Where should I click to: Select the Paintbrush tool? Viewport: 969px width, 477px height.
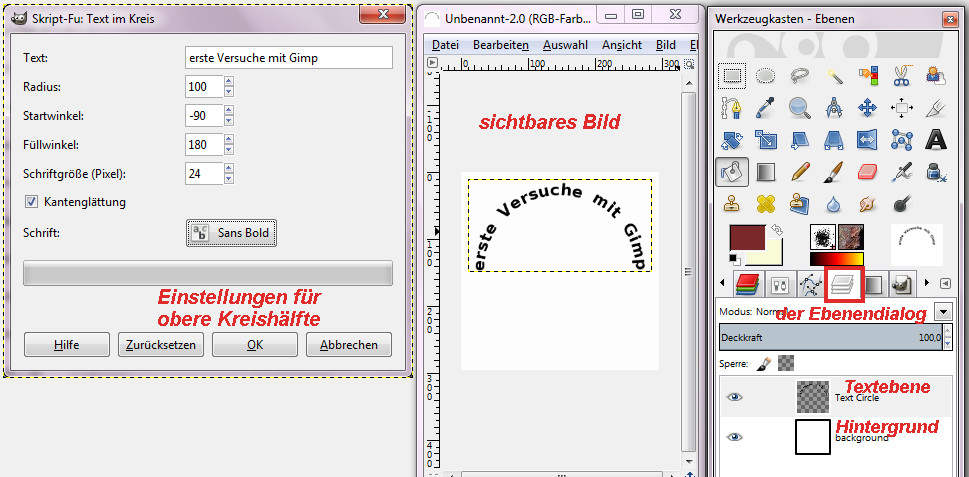pyautogui.click(x=834, y=172)
